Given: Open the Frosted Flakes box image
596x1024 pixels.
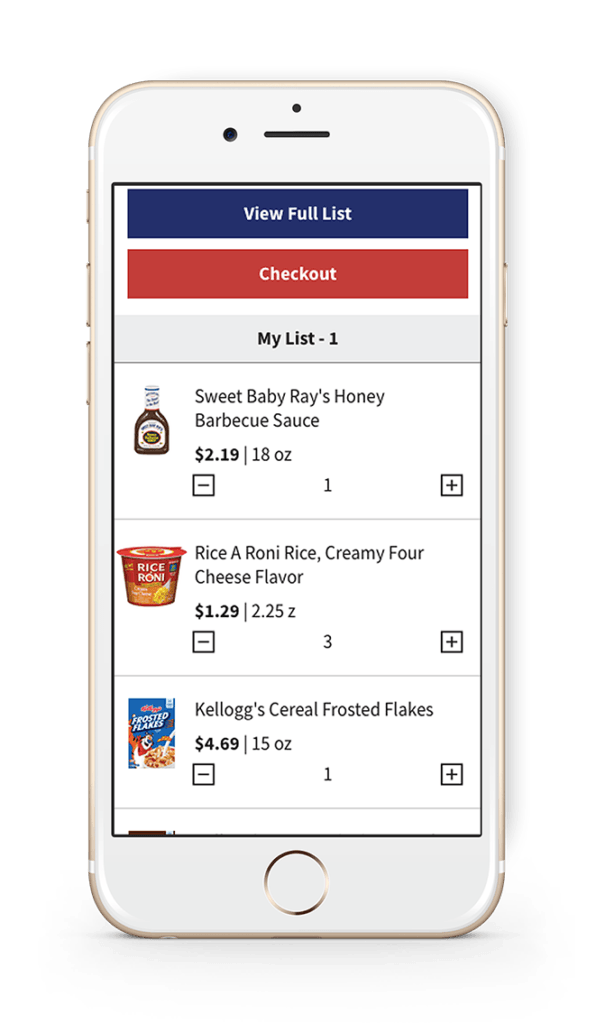Looking at the screenshot, I should [x=151, y=733].
